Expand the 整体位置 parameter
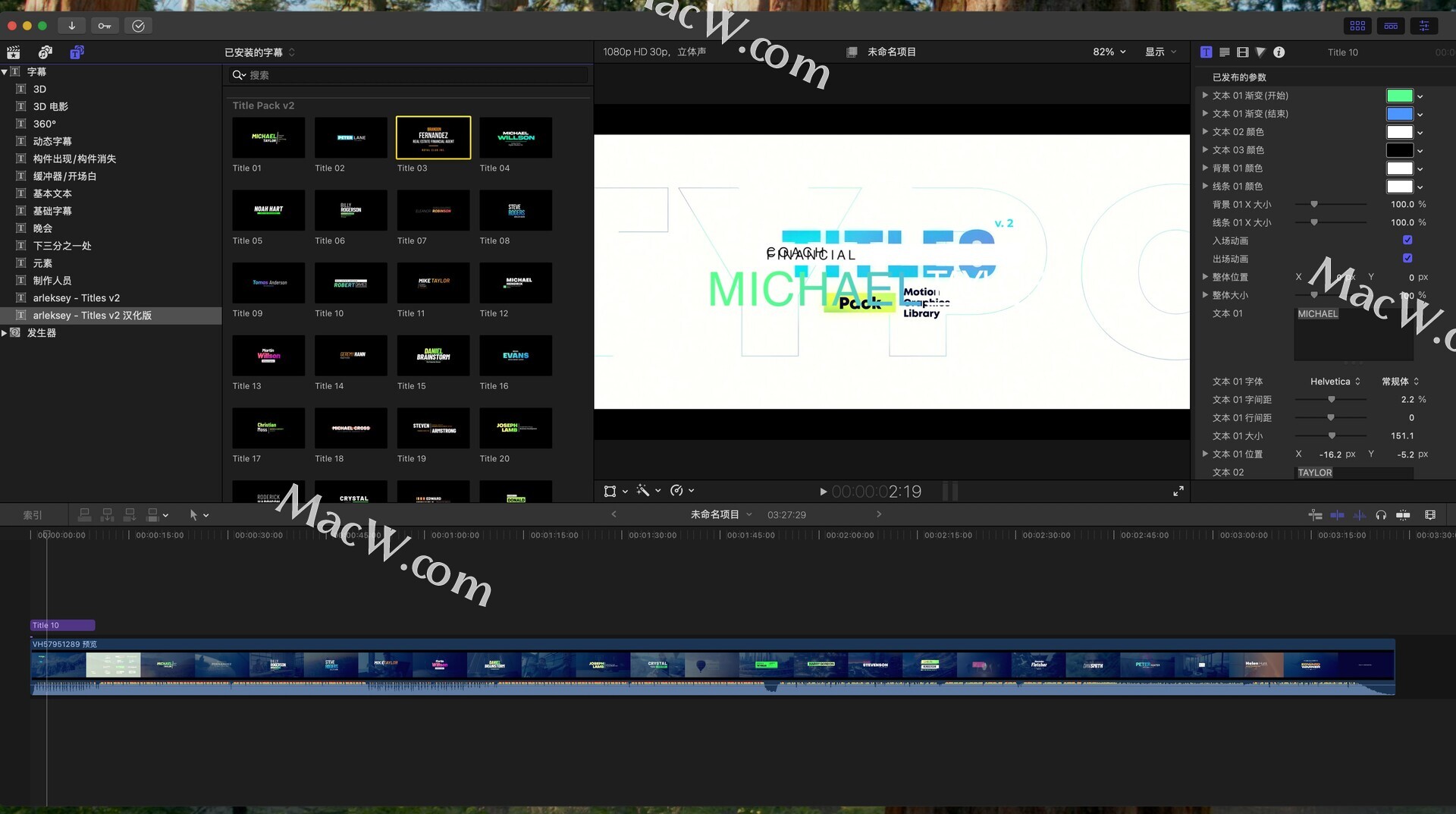The height and width of the screenshot is (814, 1456). tap(1205, 277)
